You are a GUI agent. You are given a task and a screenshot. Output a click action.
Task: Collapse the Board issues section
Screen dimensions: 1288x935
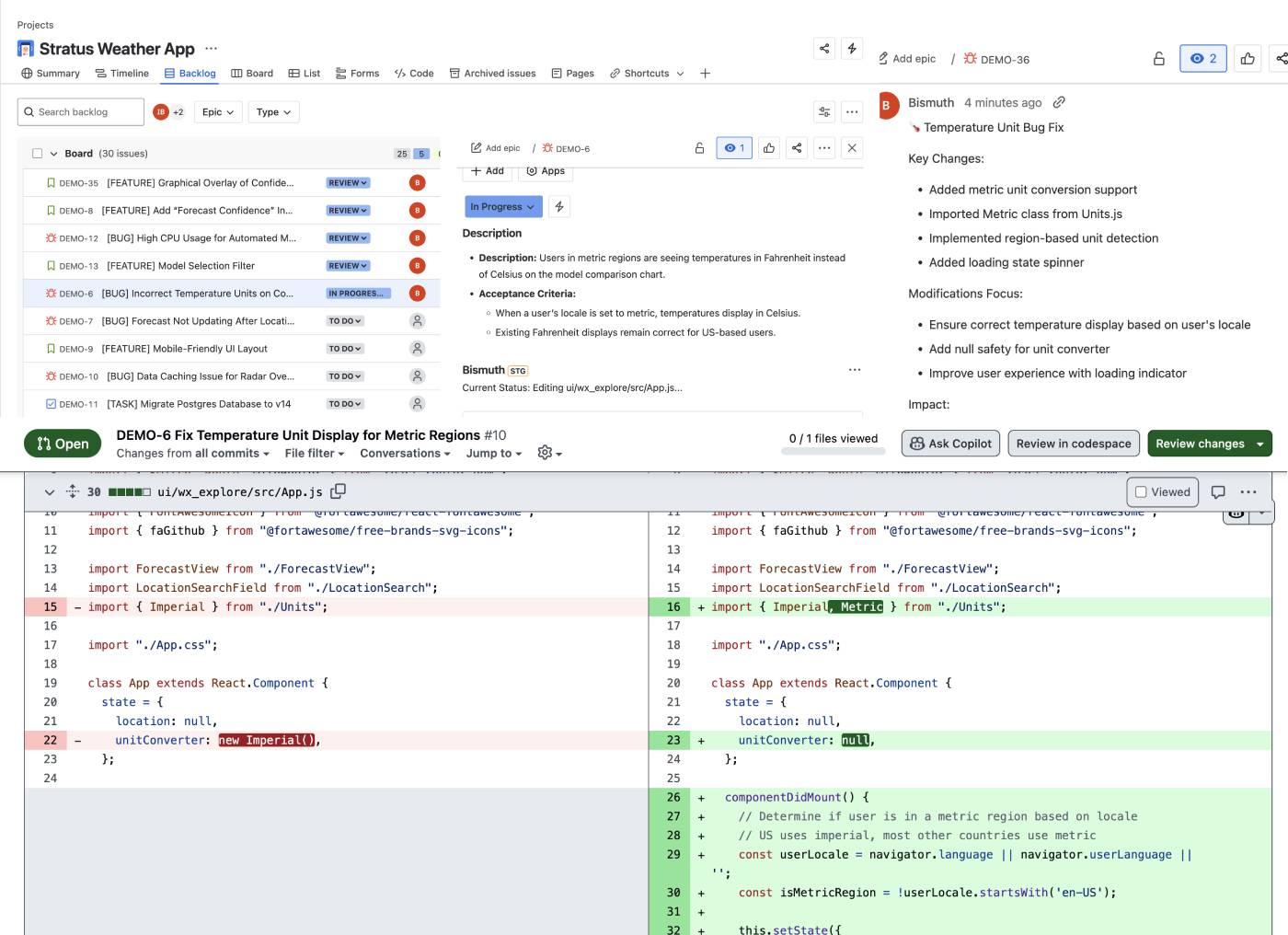[x=53, y=154]
